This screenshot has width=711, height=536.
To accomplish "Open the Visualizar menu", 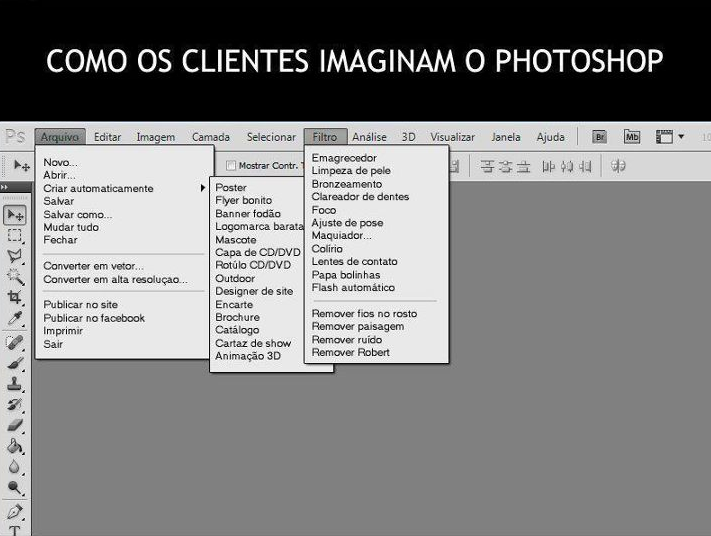I will coord(453,137).
